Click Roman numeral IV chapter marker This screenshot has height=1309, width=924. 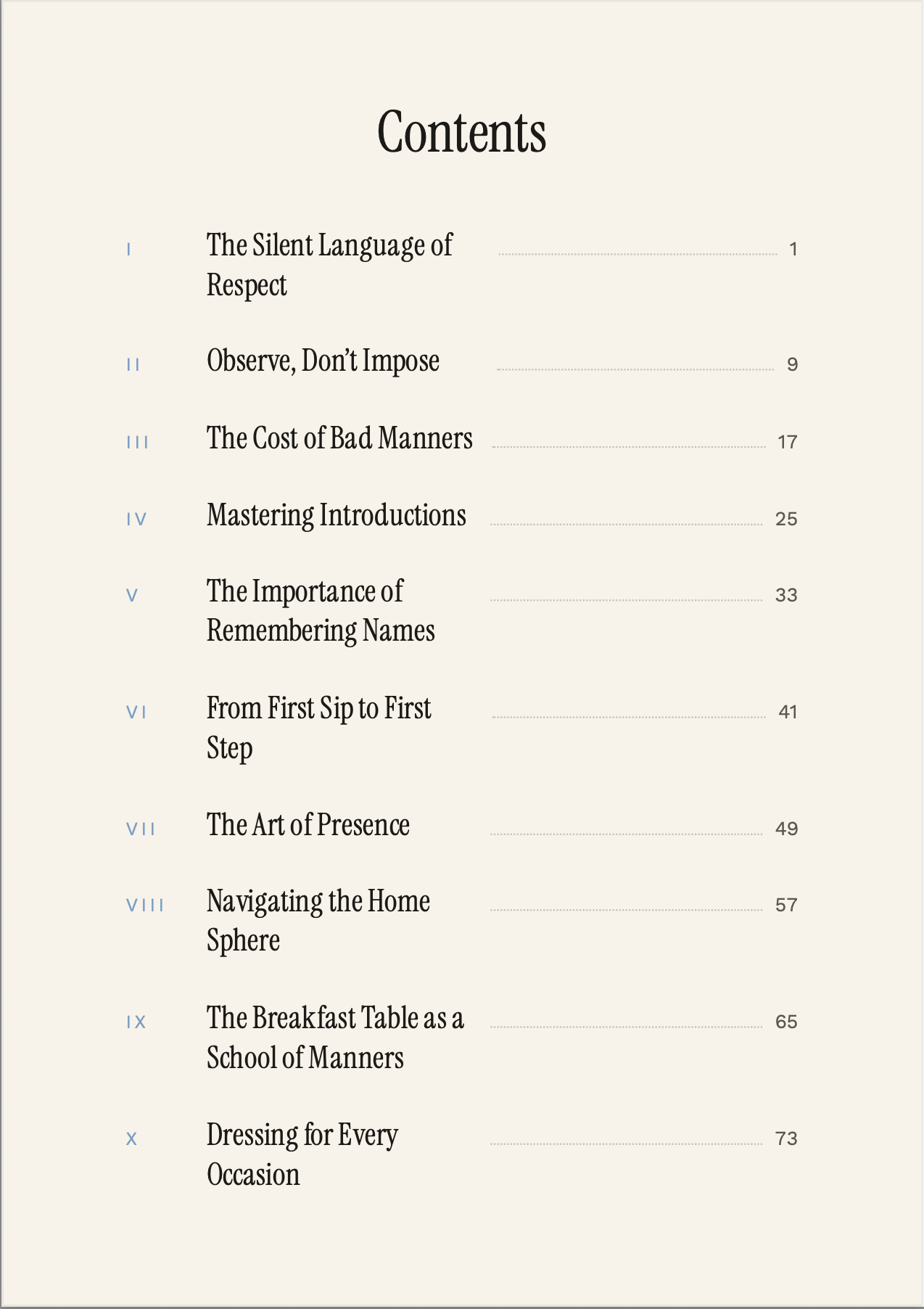point(136,519)
